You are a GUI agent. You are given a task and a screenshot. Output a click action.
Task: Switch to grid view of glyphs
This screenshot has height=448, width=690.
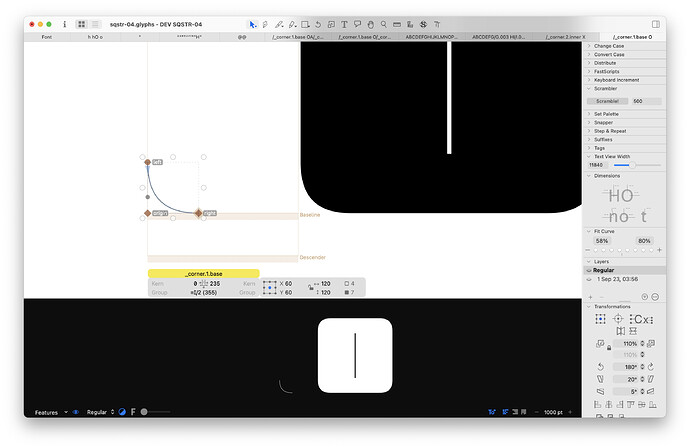point(81,25)
